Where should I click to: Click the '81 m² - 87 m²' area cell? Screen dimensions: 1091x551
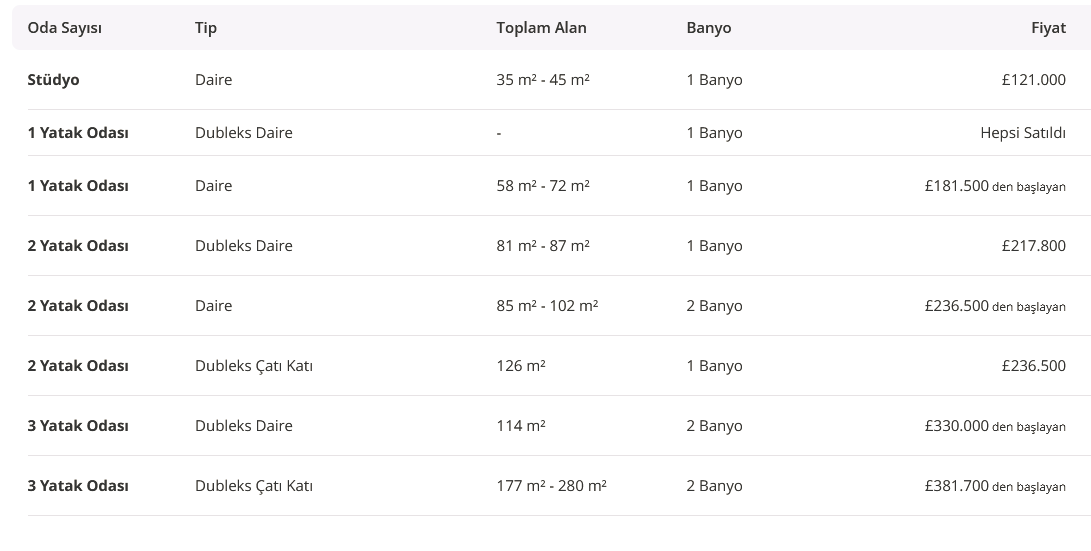tap(543, 246)
